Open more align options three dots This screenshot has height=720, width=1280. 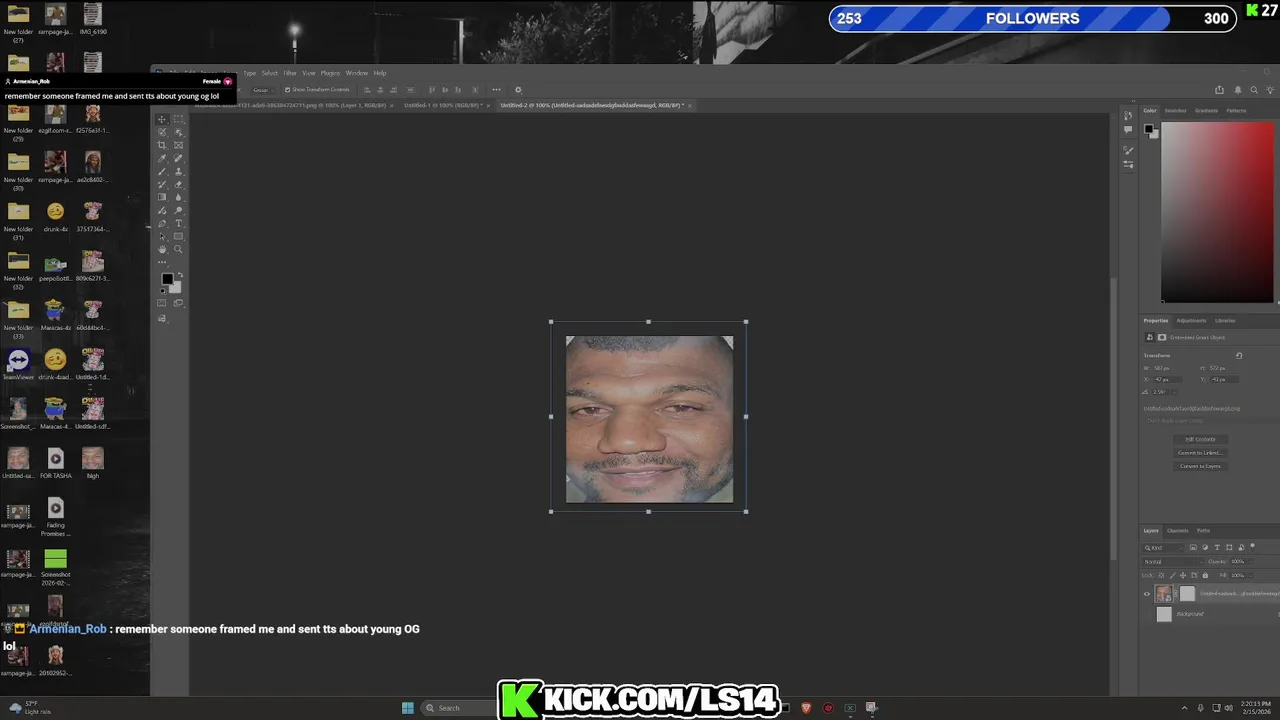pyautogui.click(x=496, y=90)
